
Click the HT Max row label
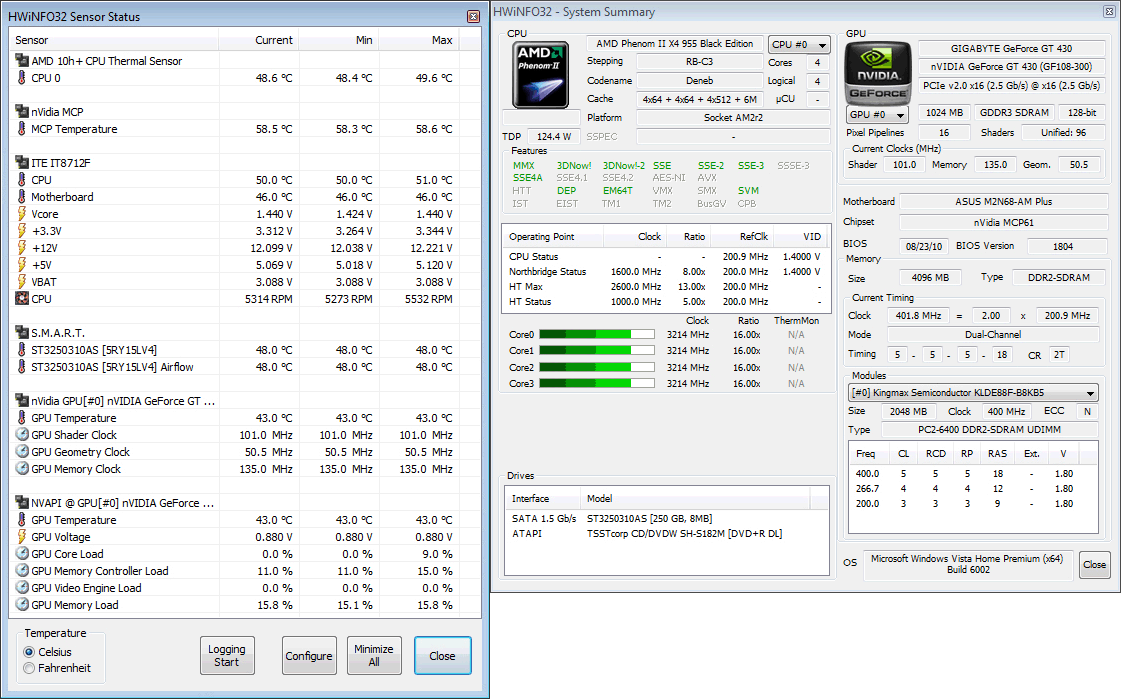[x=526, y=287]
